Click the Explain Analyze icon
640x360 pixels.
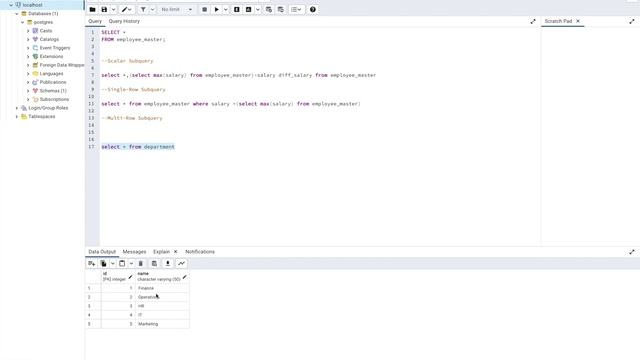[x=248, y=9]
